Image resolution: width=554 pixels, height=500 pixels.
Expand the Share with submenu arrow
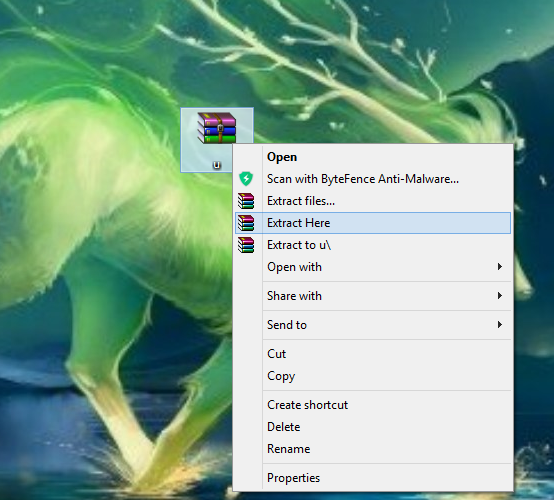tap(500, 296)
